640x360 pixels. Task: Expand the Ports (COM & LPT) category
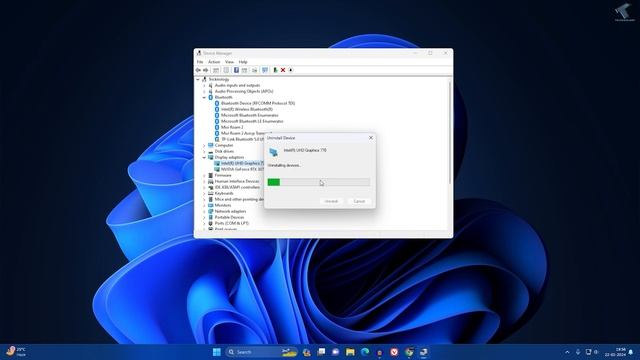click(x=204, y=224)
